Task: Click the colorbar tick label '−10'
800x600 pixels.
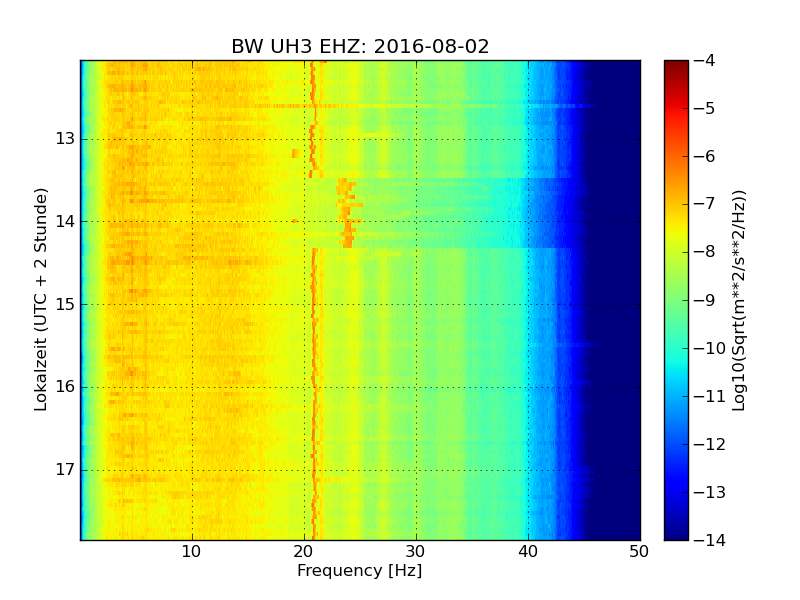Action: (709, 348)
